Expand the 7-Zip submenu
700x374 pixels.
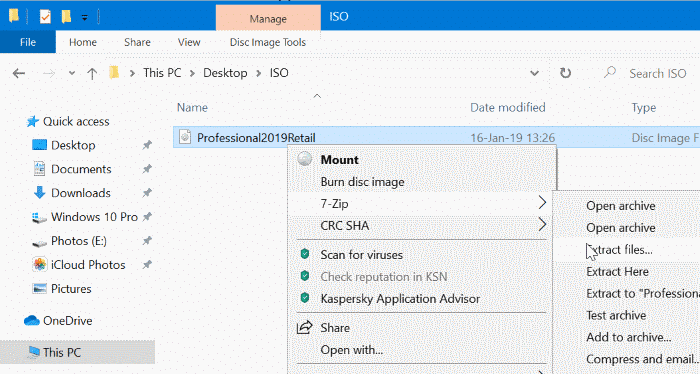[x=422, y=204]
